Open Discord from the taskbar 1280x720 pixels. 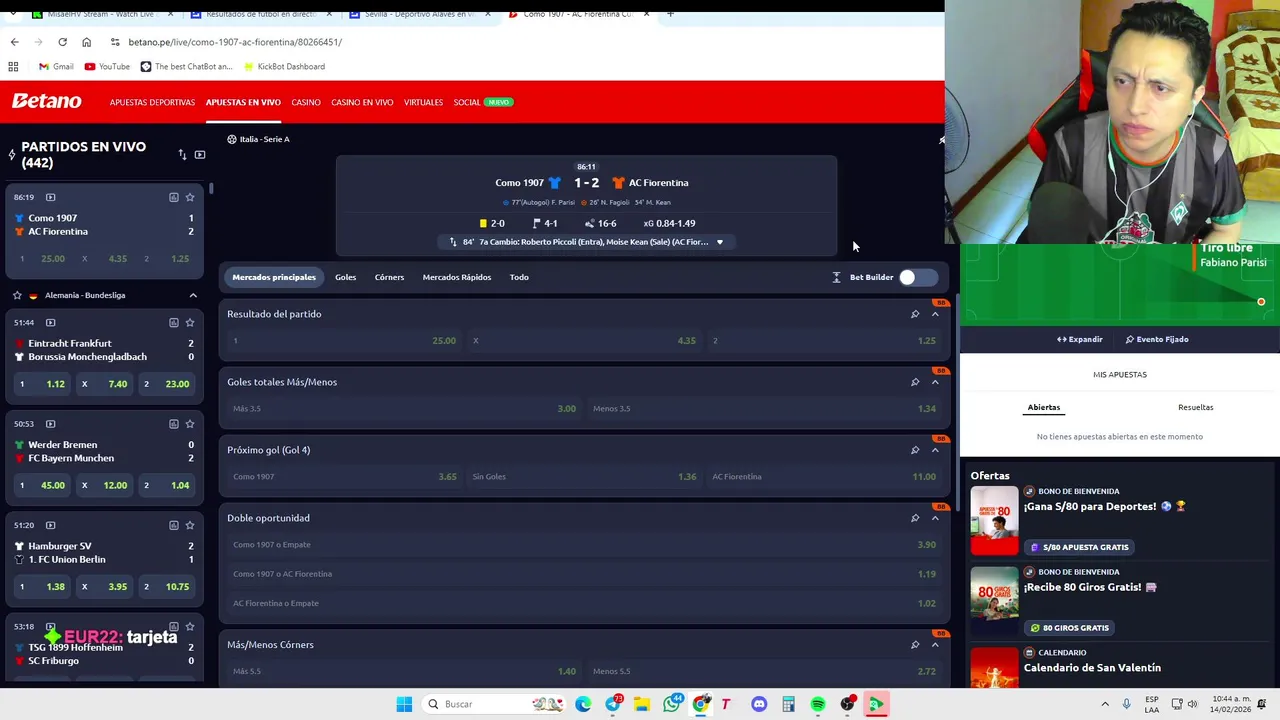click(x=759, y=704)
